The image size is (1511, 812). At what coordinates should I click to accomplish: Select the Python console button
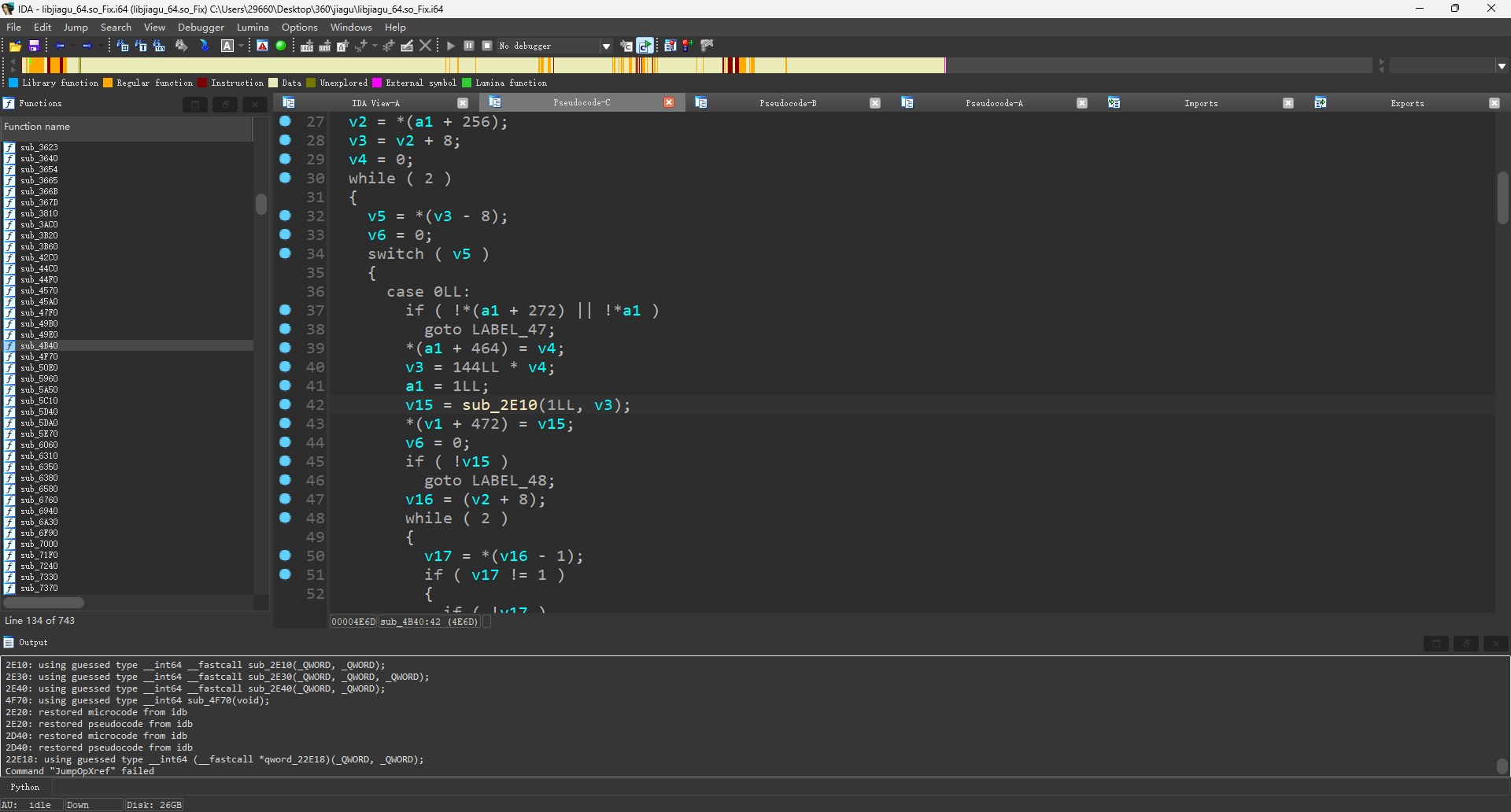point(25,788)
